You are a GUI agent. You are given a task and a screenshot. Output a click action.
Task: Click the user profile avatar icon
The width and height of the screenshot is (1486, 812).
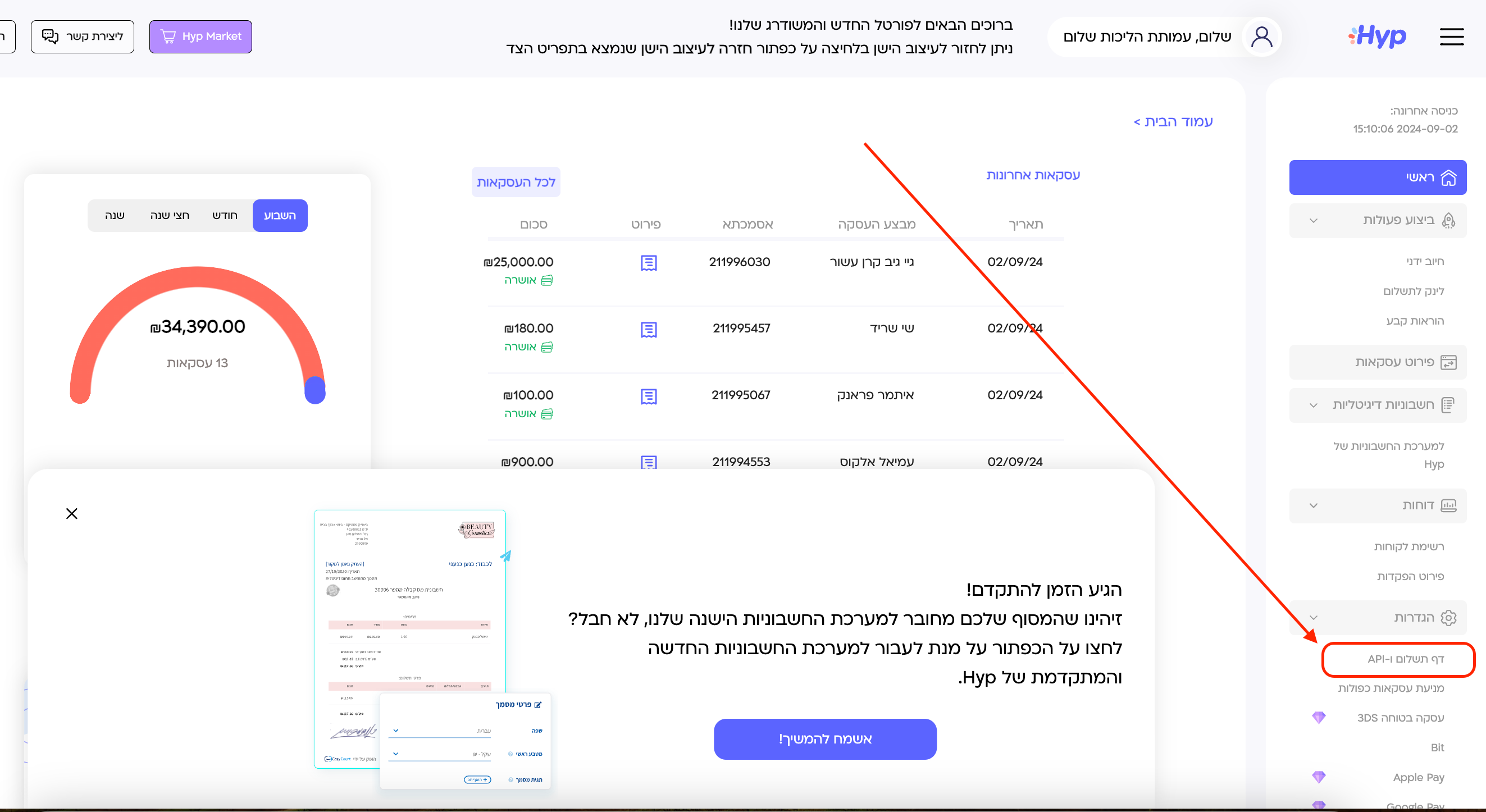(x=1261, y=37)
